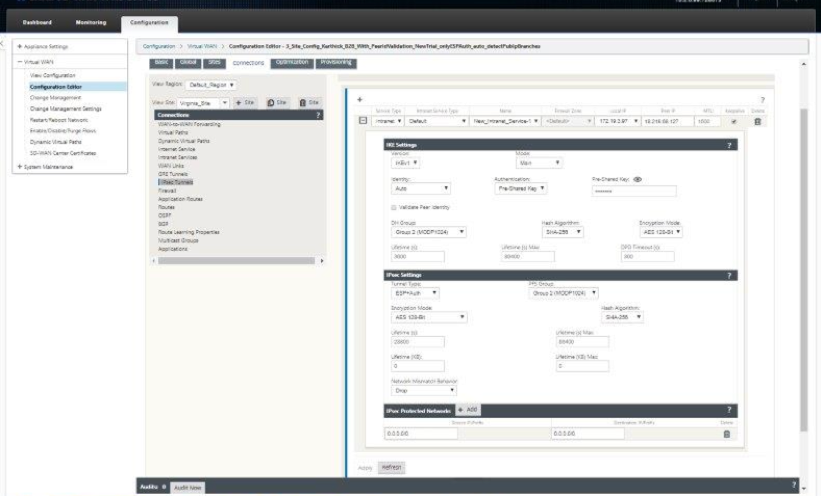
Task: Open the IPsec Hash Algorithm dropdown
Action: [622, 317]
